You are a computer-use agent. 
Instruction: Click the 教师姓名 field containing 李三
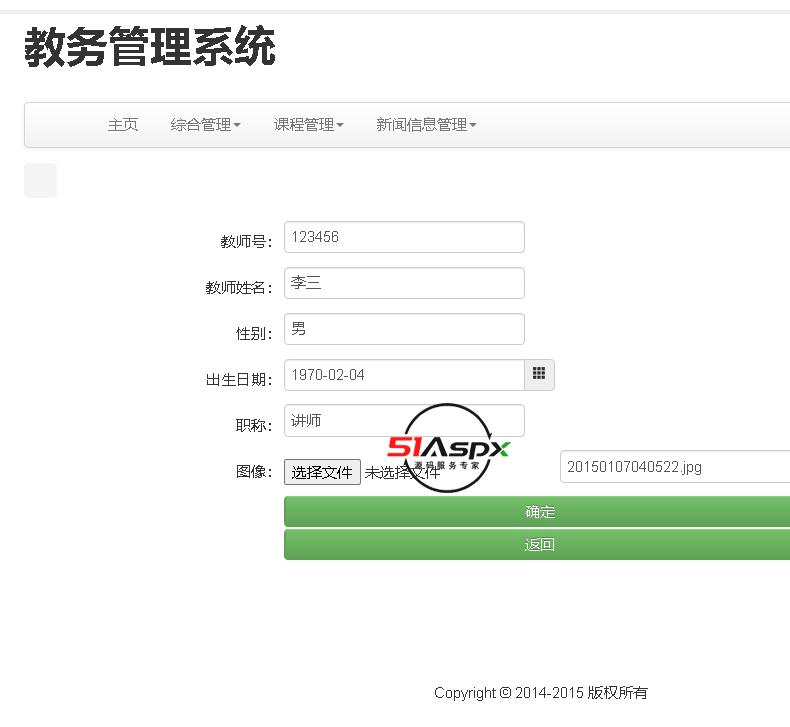click(404, 283)
